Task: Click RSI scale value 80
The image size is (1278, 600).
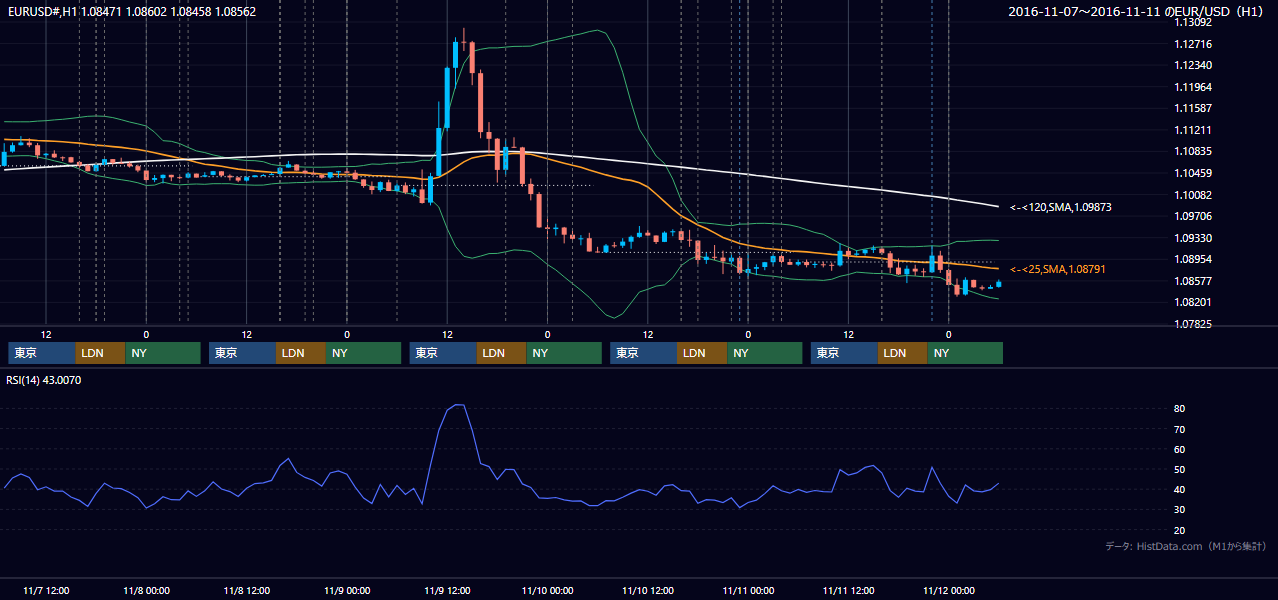Action: click(1180, 409)
